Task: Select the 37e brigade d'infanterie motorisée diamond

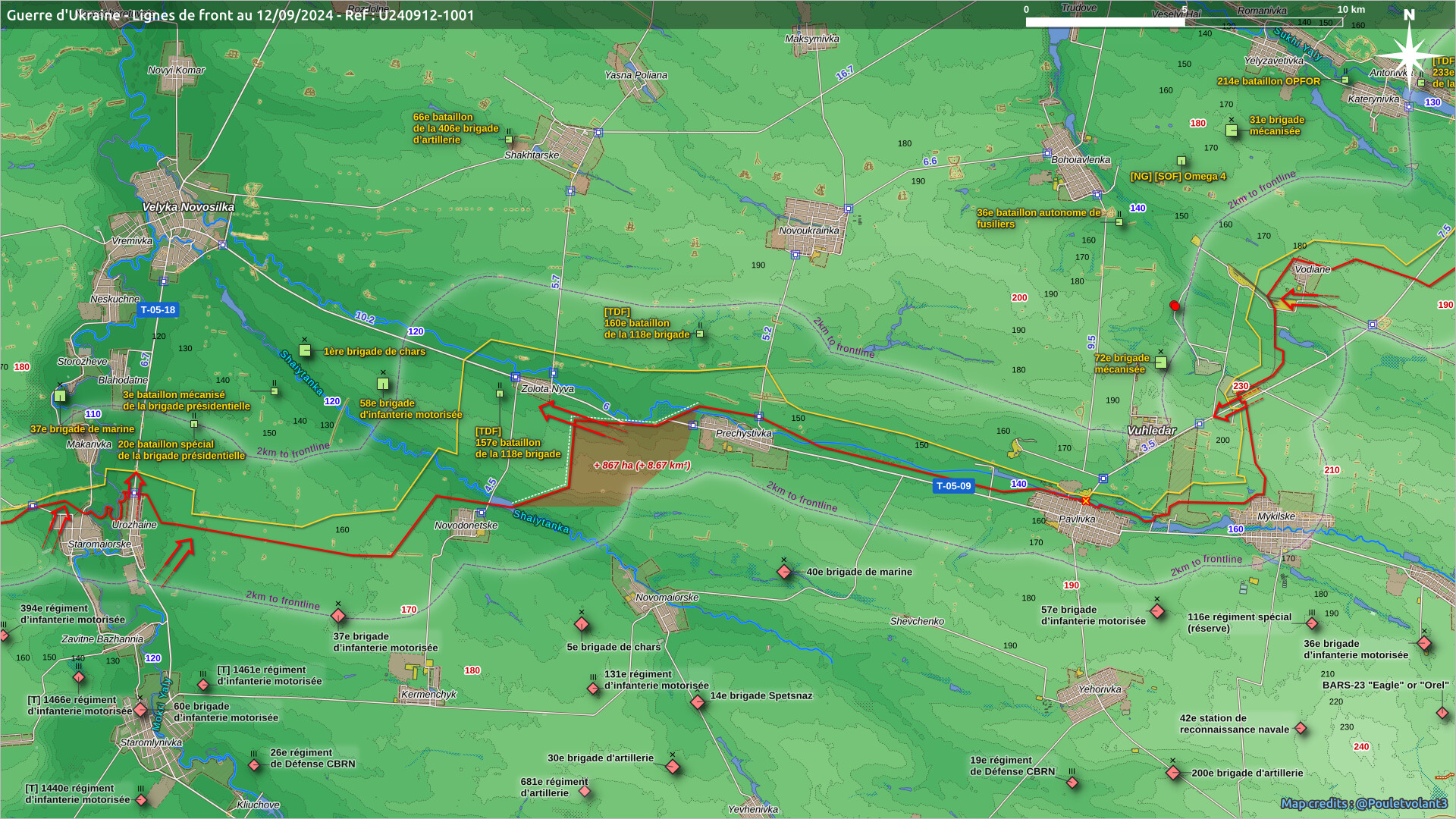Action: coord(338,615)
